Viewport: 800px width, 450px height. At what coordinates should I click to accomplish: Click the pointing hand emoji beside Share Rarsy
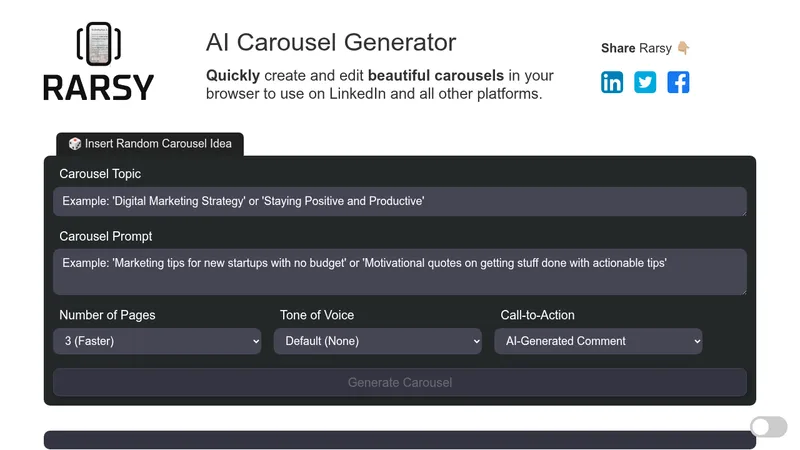(684, 48)
